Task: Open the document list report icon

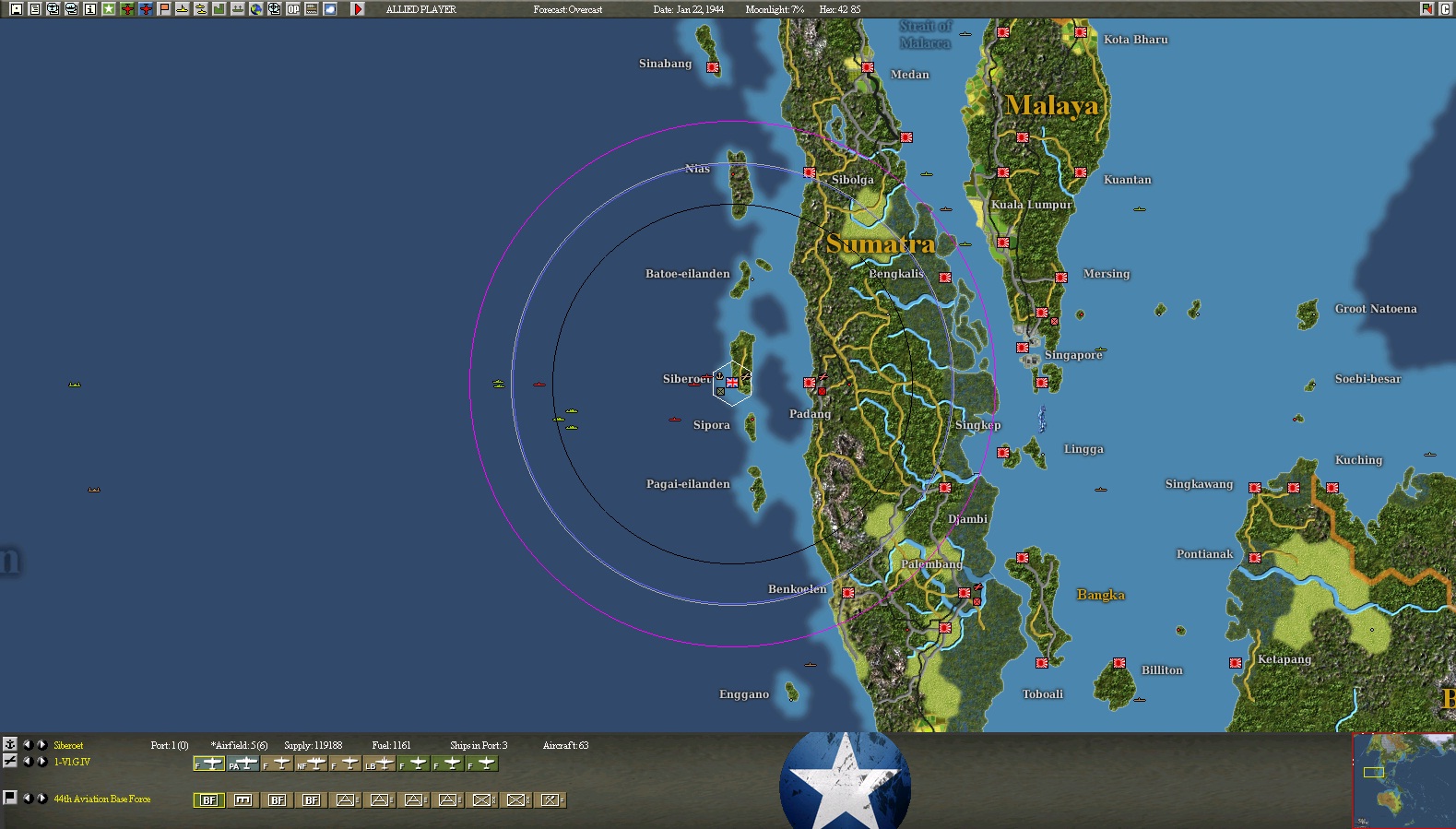Action: [34, 9]
